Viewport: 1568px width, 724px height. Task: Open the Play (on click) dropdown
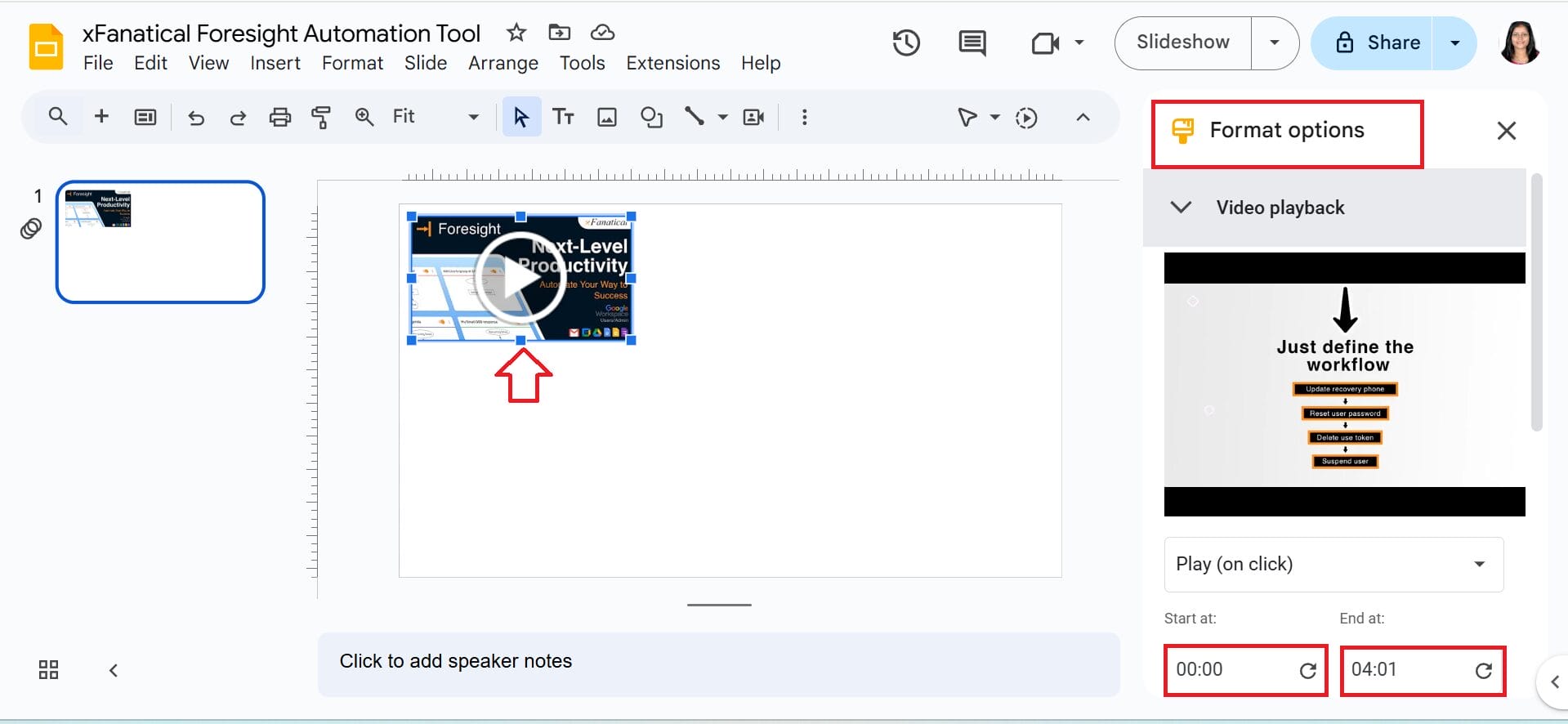[1333, 564]
